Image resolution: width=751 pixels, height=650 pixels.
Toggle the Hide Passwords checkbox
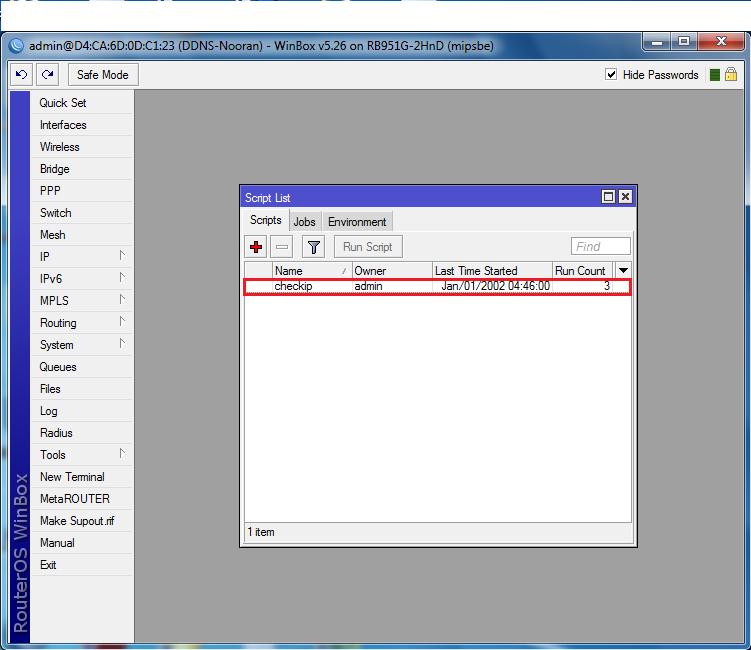pos(611,74)
